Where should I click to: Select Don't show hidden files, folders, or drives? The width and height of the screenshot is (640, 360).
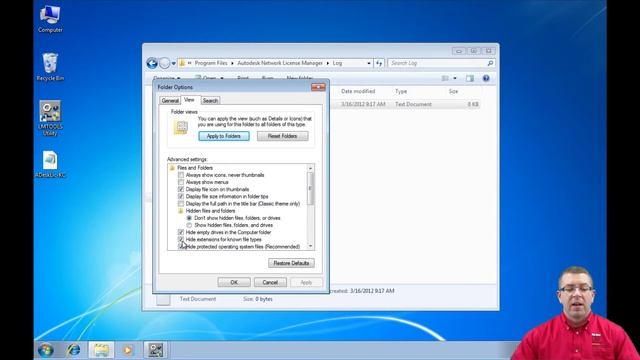(189, 218)
